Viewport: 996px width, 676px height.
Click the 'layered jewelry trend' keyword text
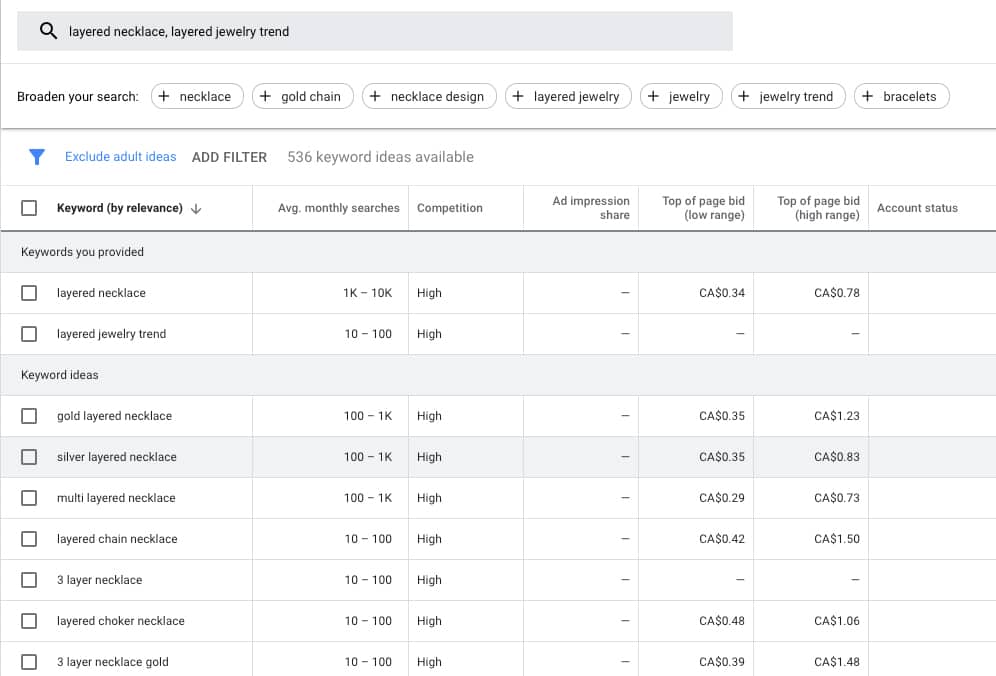point(111,334)
